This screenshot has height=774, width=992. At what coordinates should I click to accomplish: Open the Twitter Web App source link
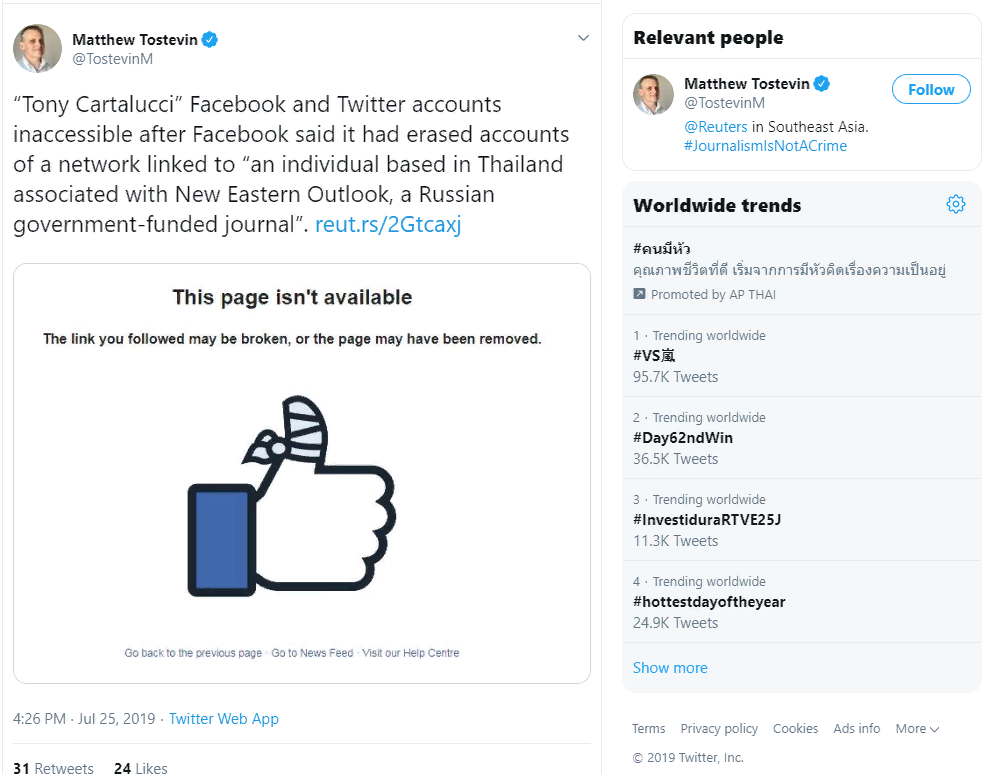223,719
